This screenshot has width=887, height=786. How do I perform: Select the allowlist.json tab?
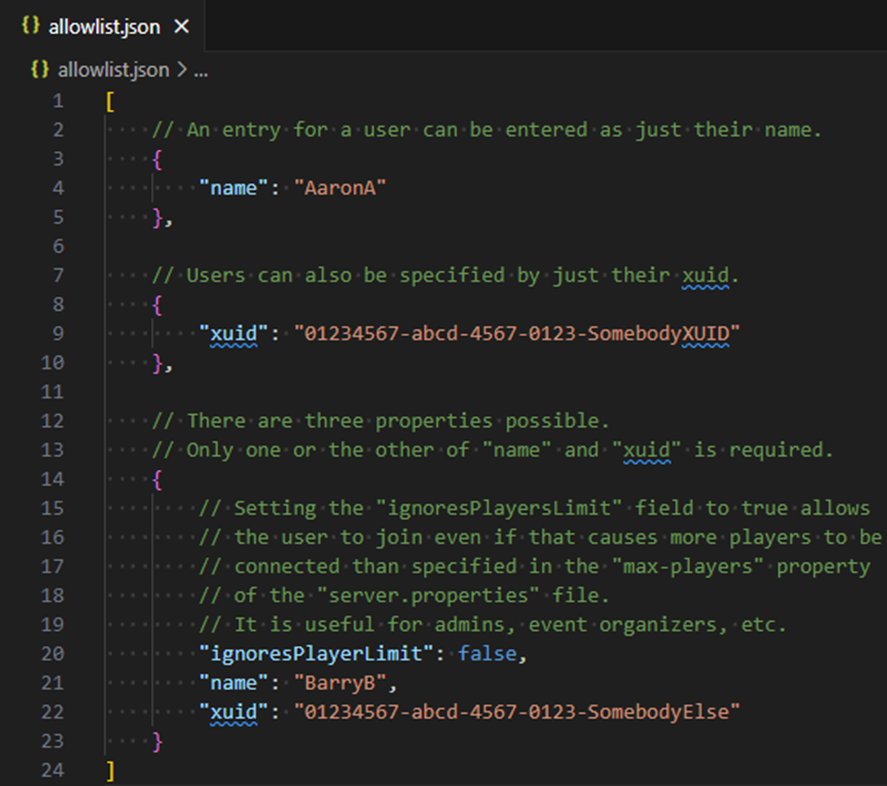104,27
